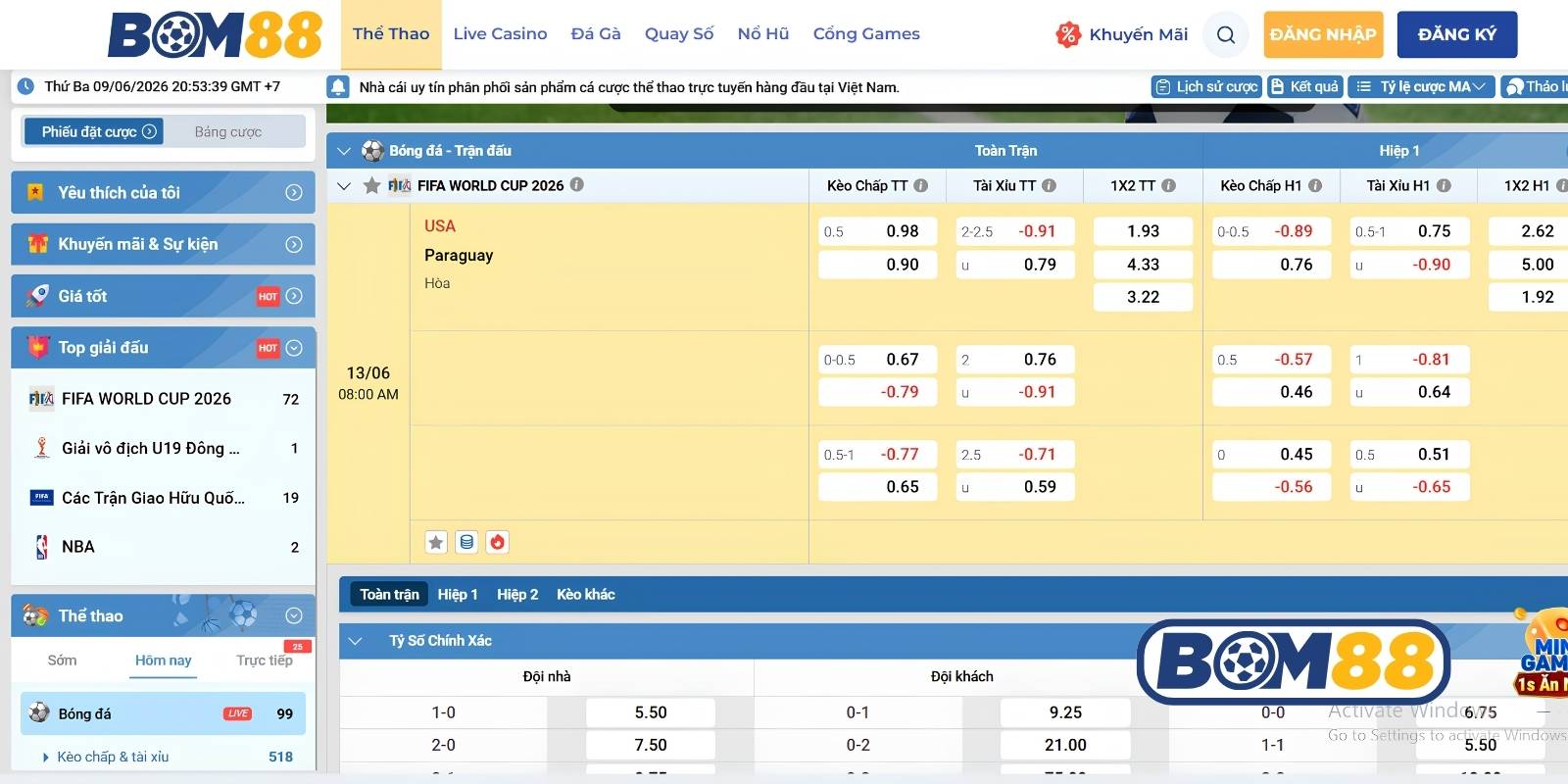Viewport: 1568px width, 784px height.
Task: Click Khuyến Mãi header link
Action: point(1138,34)
